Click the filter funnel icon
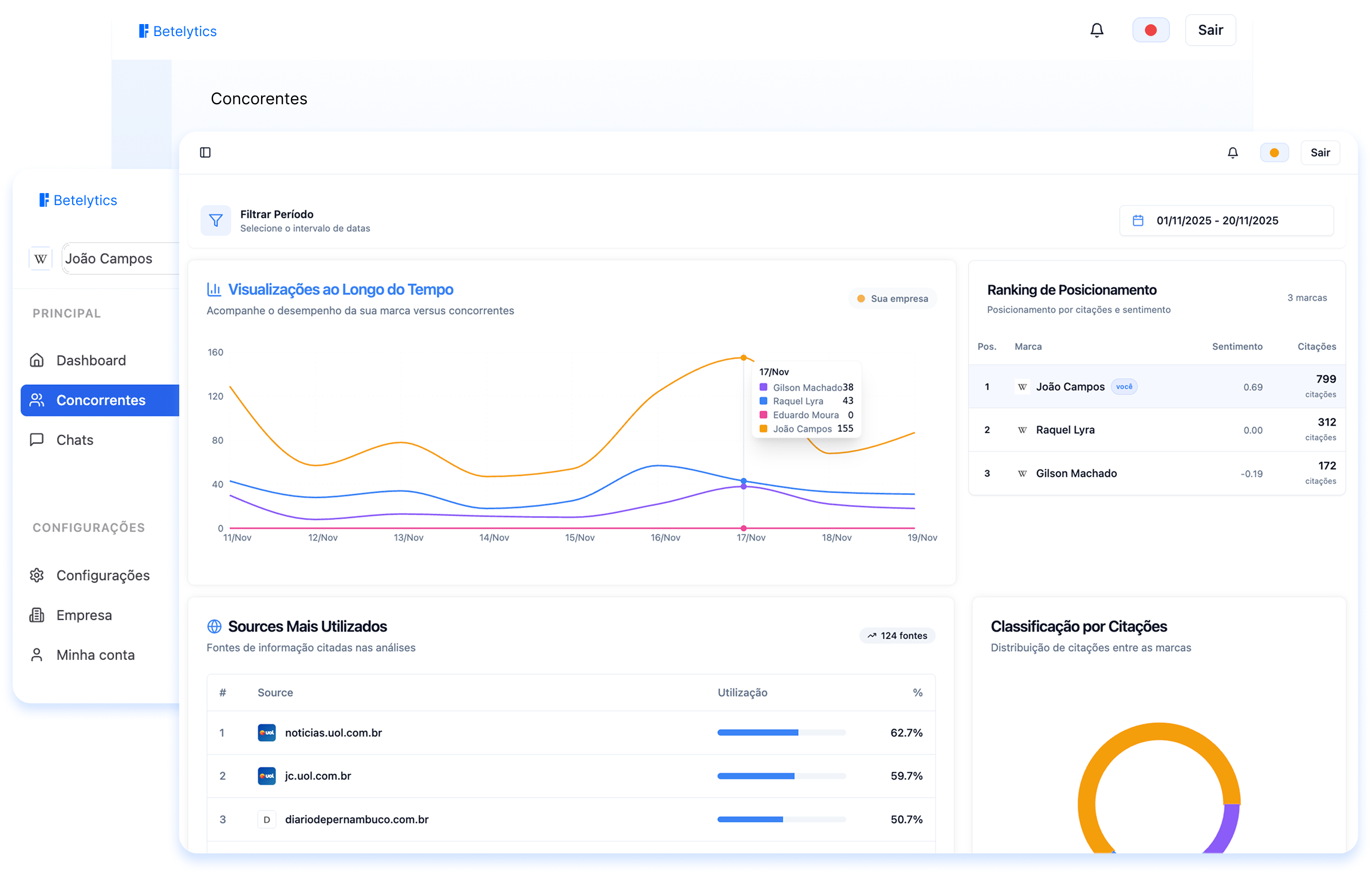 (x=215, y=220)
